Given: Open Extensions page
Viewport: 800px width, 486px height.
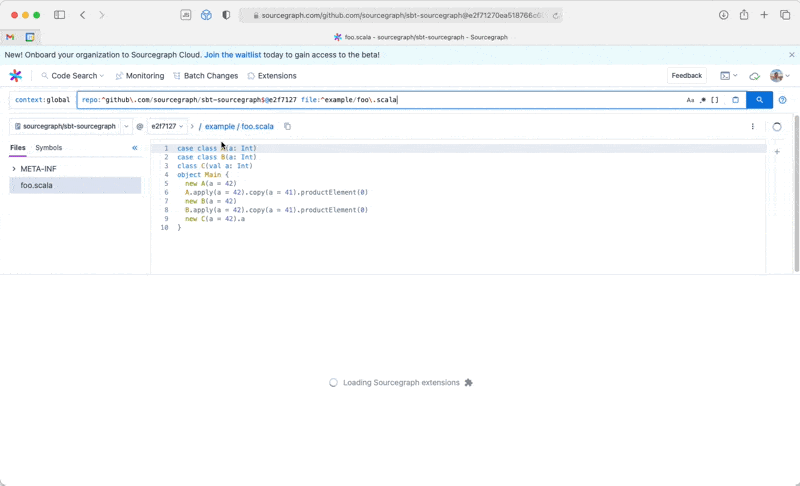Looking at the screenshot, I should pos(272,75).
